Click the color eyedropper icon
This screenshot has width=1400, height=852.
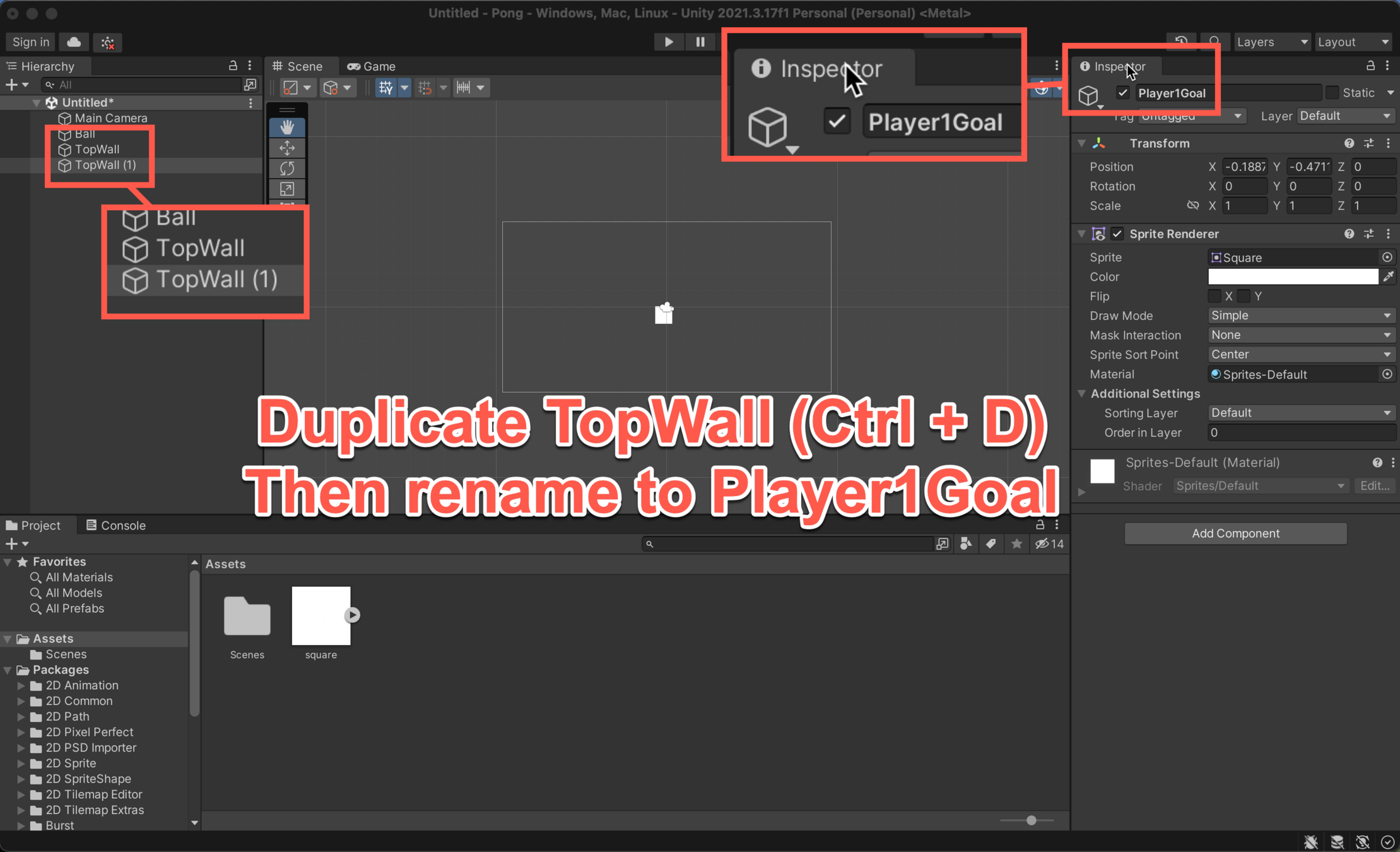1388,276
